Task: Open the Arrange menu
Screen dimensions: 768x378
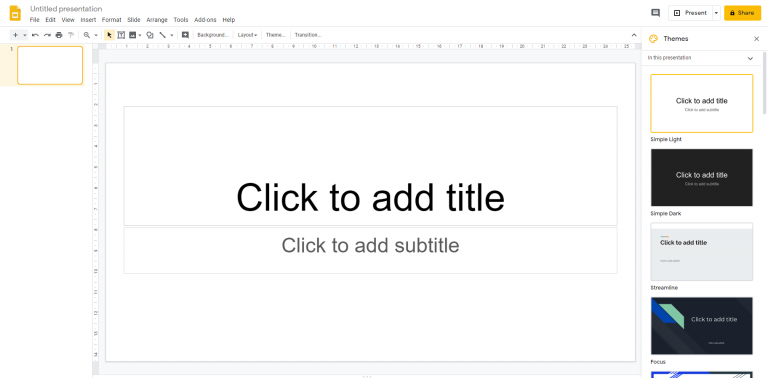Action: [x=157, y=20]
